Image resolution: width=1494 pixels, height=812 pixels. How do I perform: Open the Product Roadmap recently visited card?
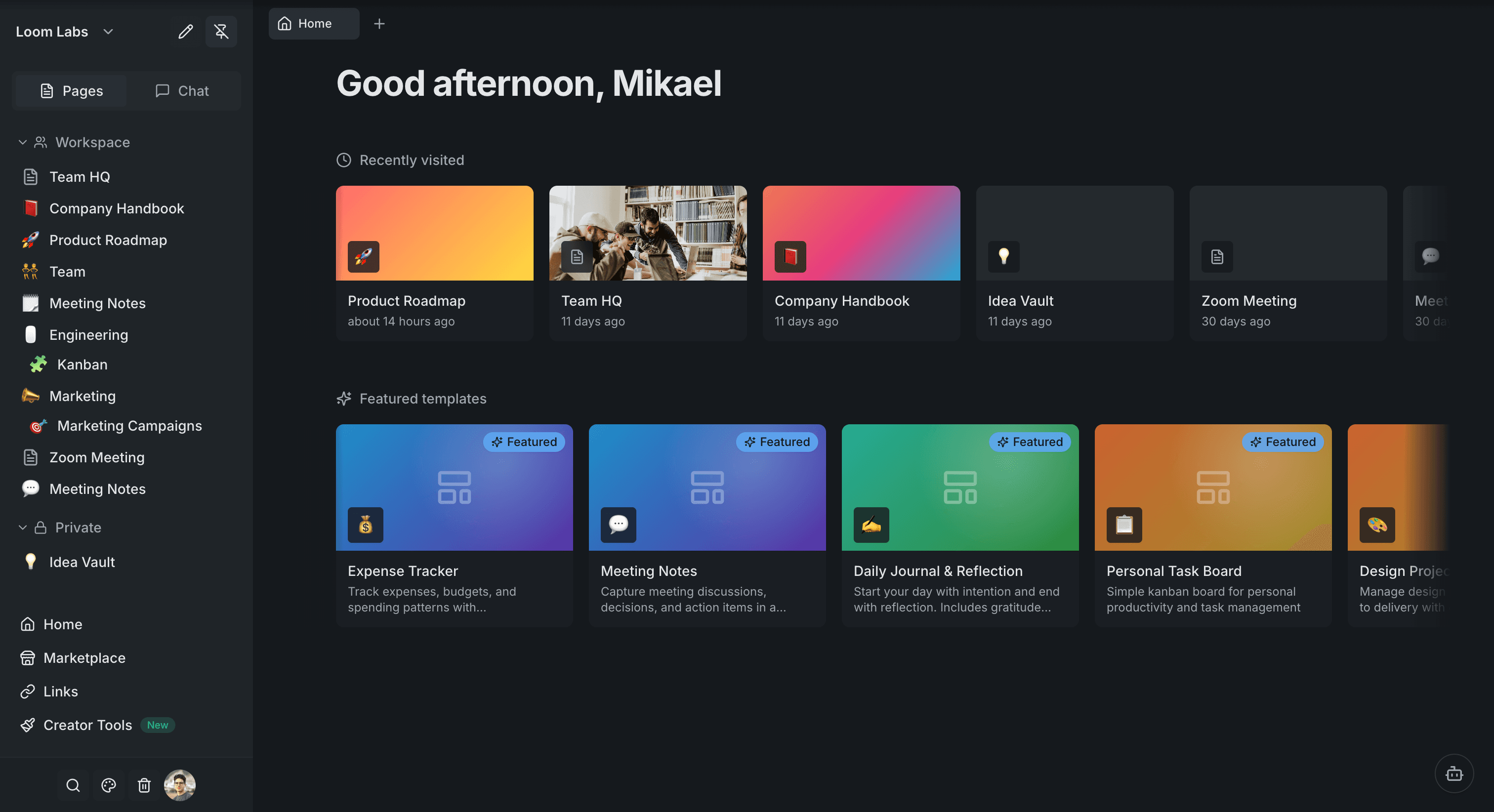(434, 262)
